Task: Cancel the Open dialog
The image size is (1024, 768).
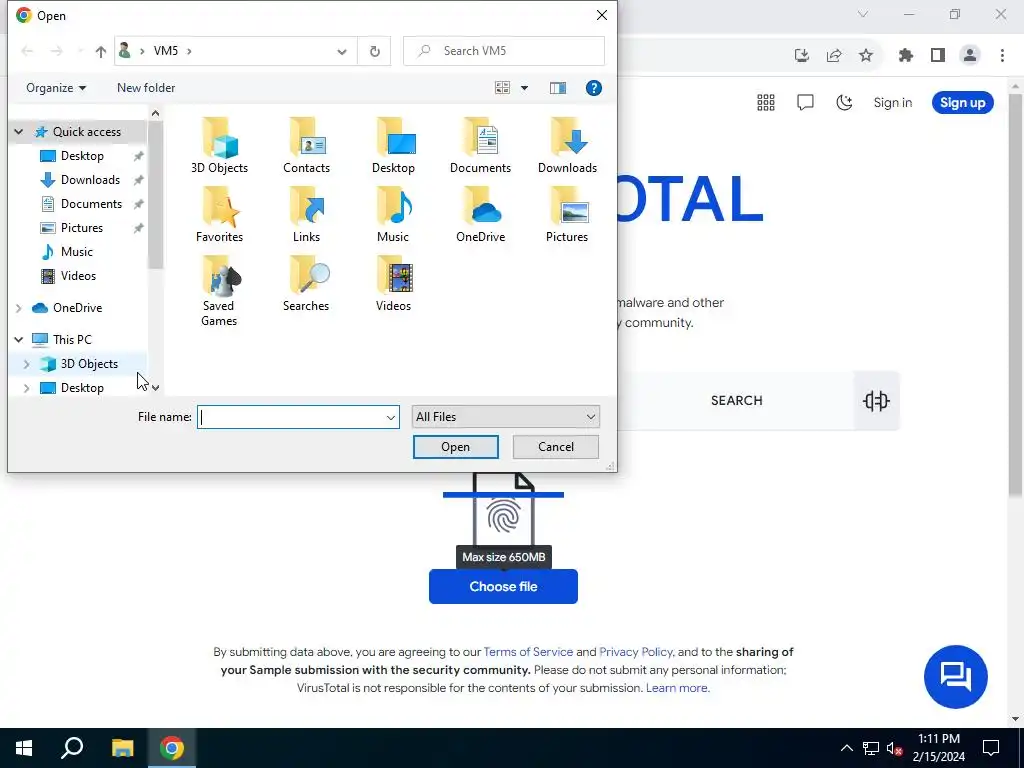Action: click(x=556, y=447)
